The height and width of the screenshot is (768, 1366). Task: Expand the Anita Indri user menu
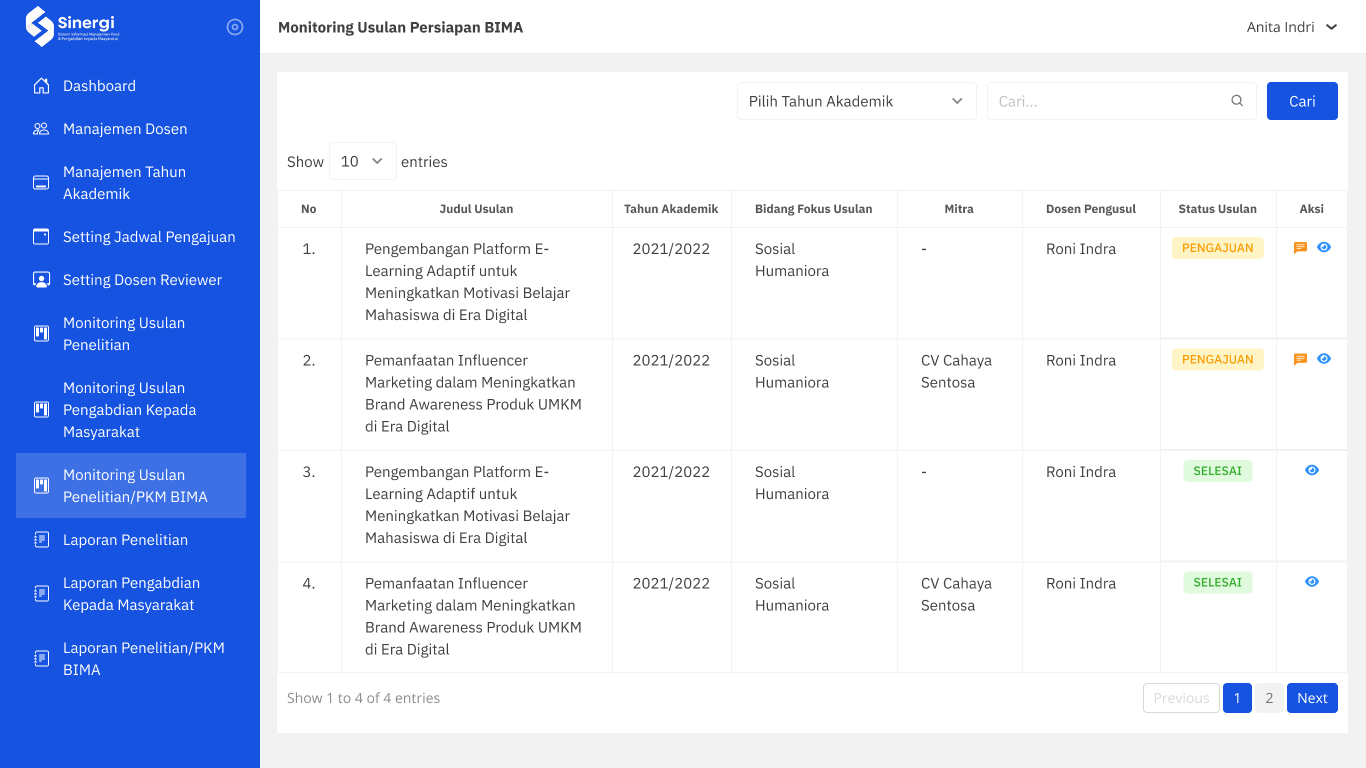click(1292, 27)
